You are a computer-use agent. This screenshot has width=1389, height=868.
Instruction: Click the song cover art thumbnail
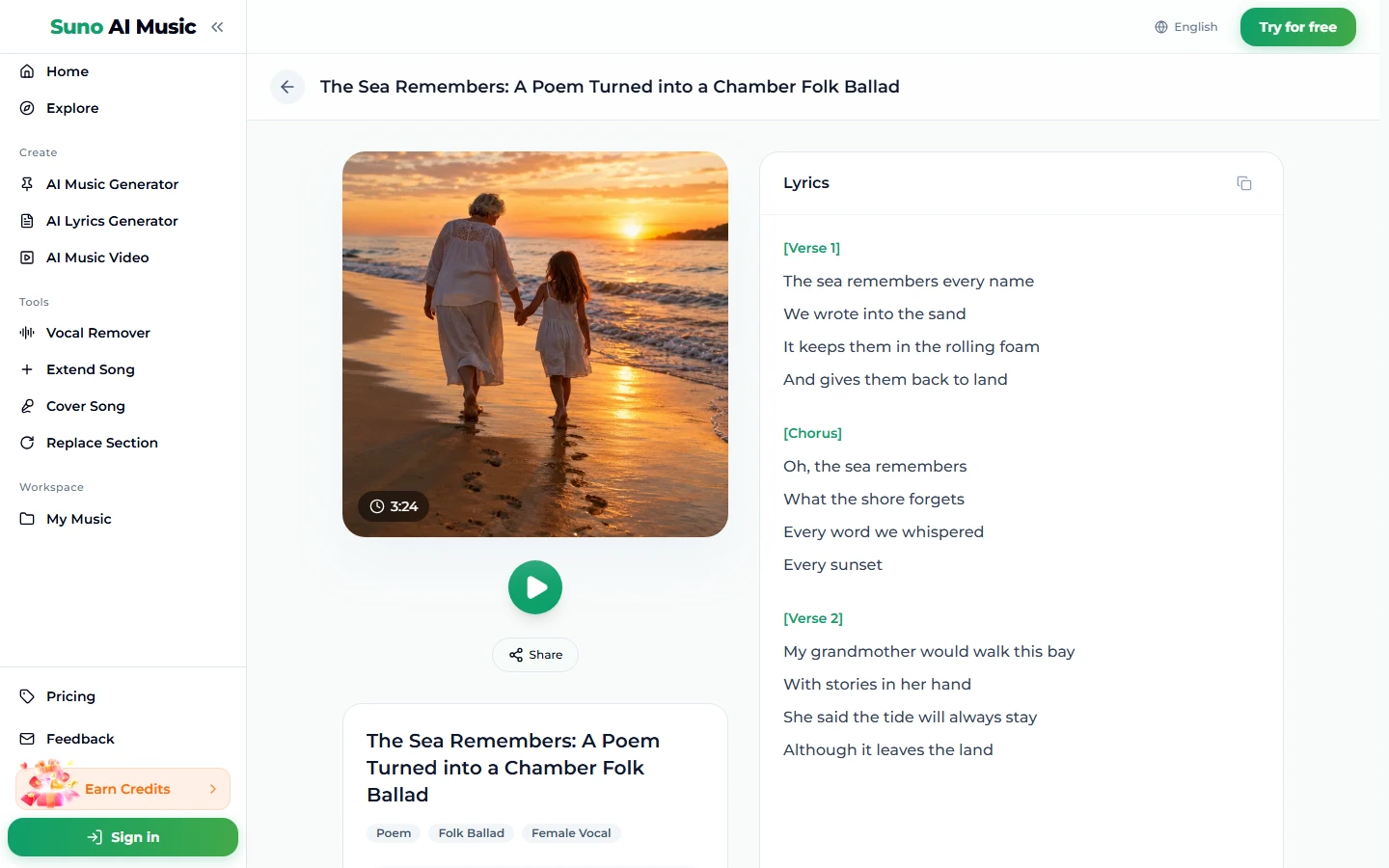[535, 344]
